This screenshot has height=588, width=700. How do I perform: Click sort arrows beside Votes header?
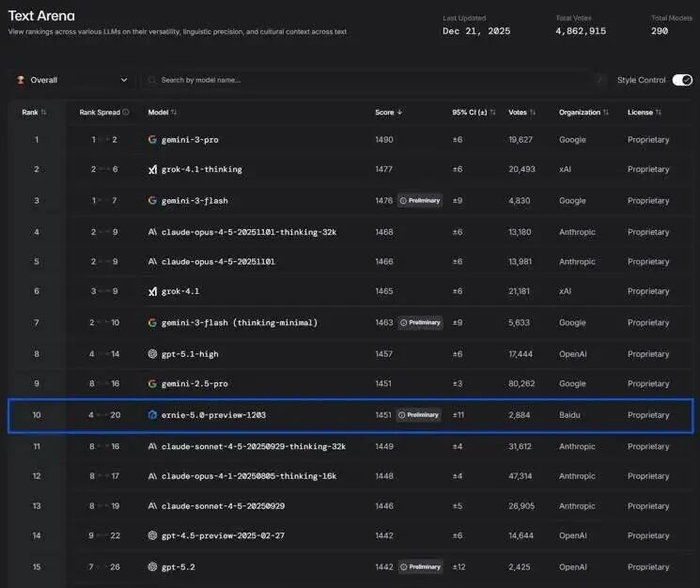[533, 112]
